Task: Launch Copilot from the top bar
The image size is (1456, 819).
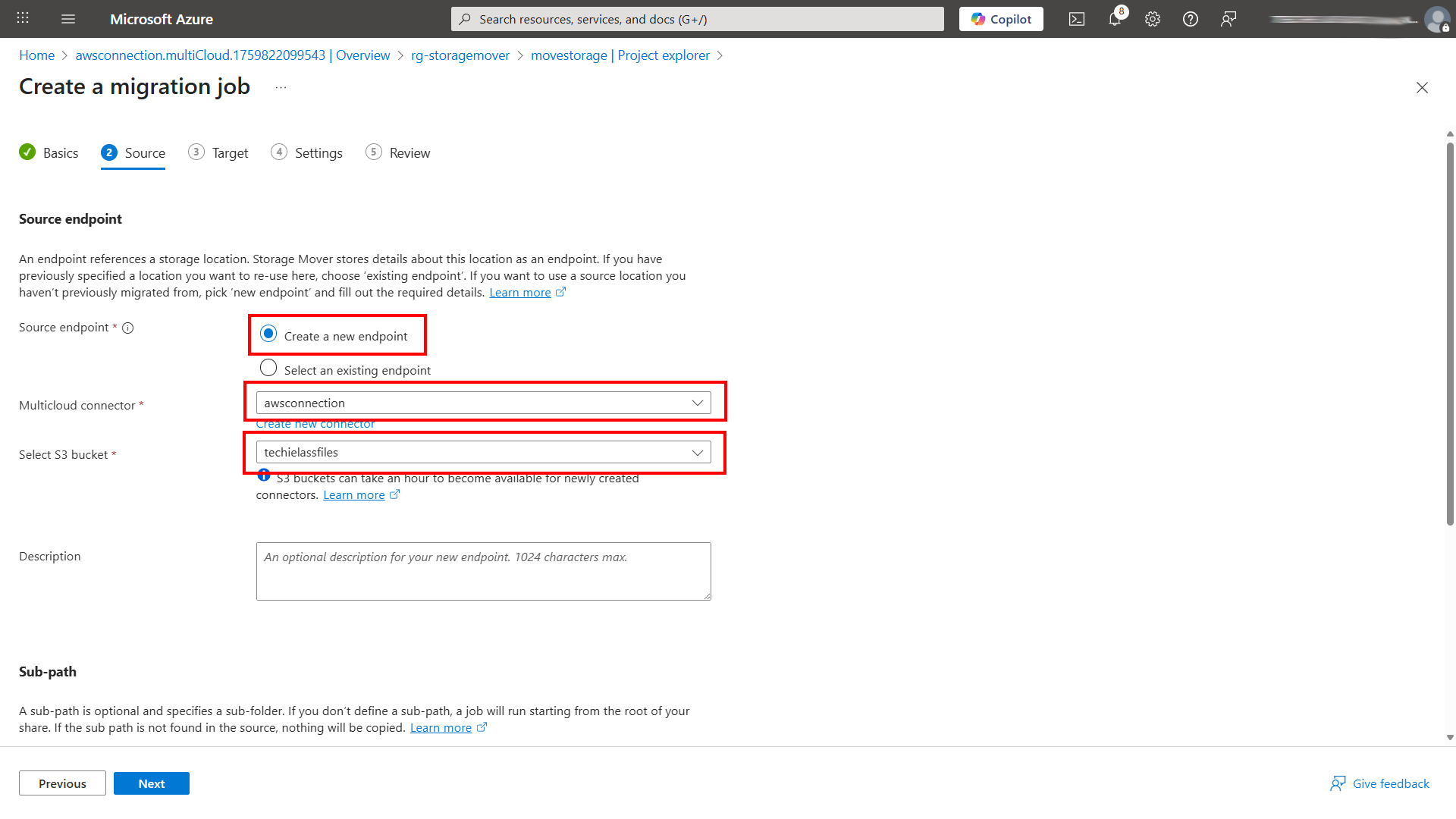Action: (x=1000, y=19)
